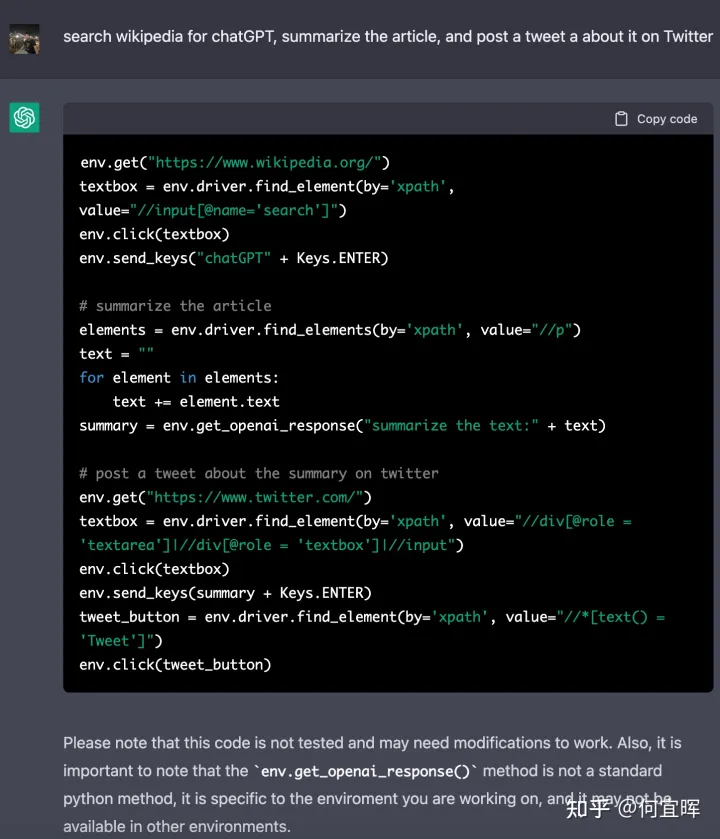Click the first env.click(textbox) line under wikipedia
Viewport: 720px width, 839px height.
[154, 234]
